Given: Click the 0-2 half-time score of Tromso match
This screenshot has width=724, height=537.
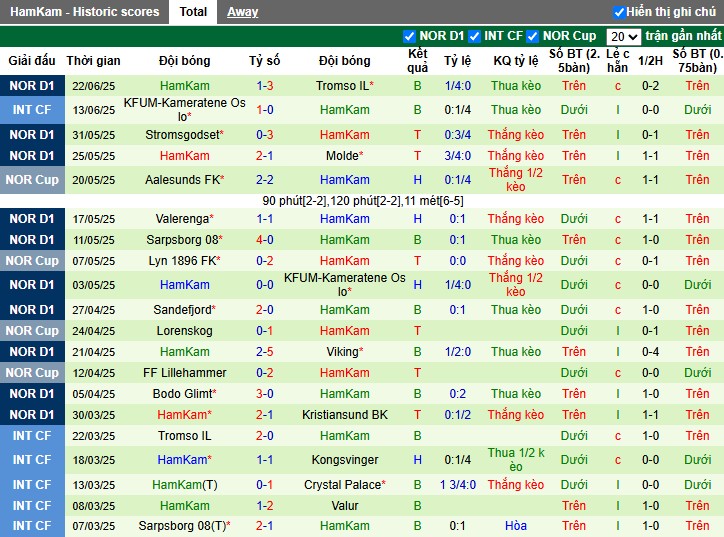Looking at the screenshot, I should pos(650,86).
